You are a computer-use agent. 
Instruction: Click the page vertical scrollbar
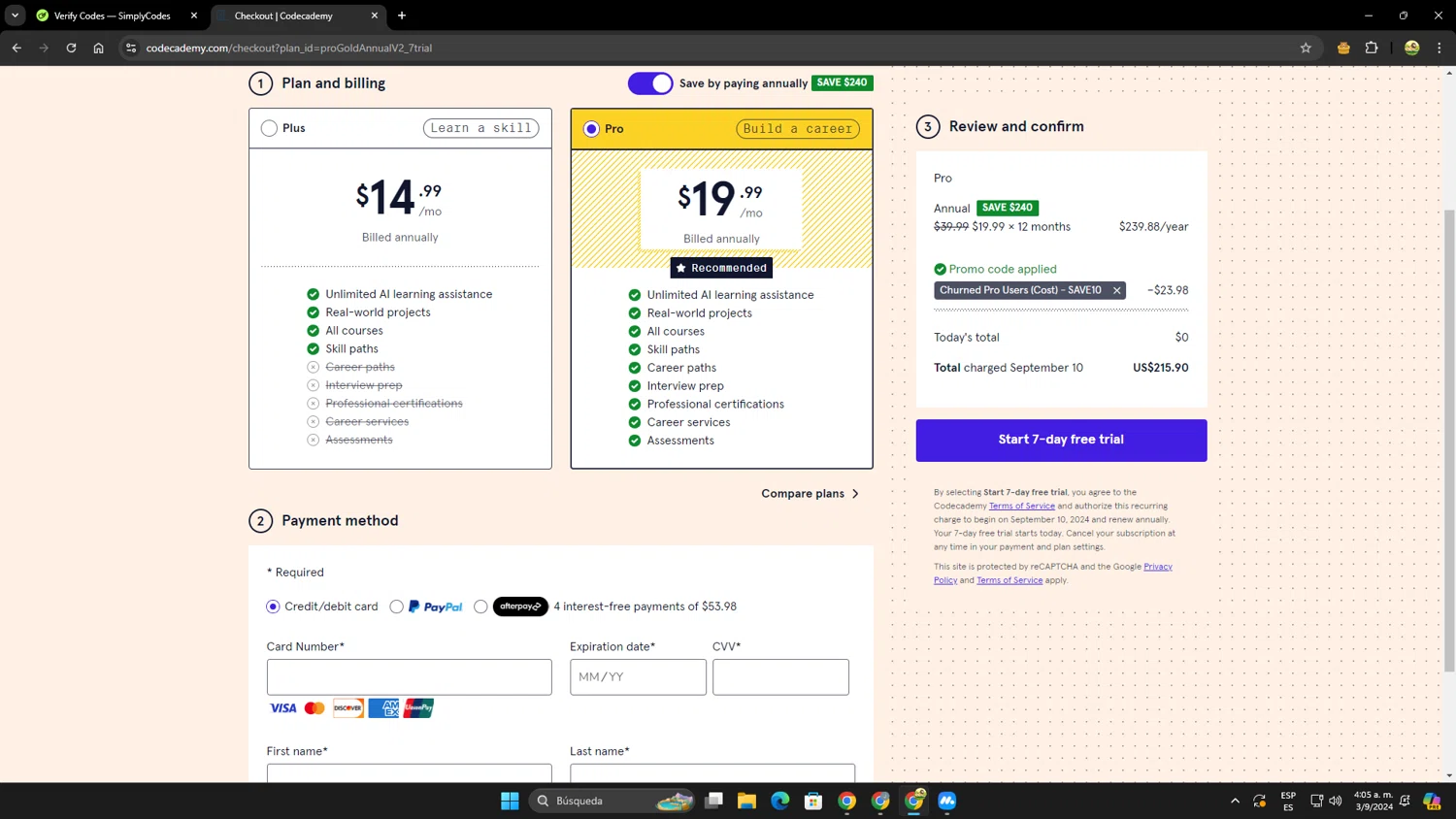pos(1449,440)
